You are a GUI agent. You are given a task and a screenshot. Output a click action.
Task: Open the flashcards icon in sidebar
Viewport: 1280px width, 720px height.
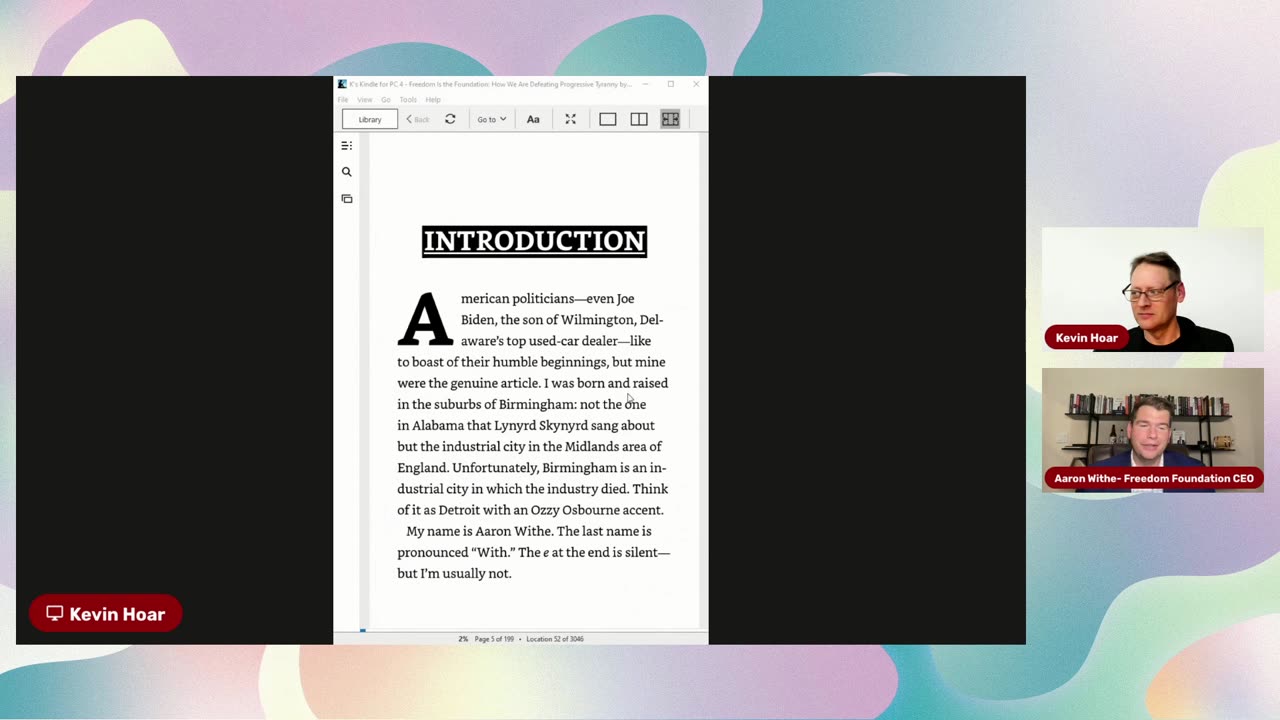[x=347, y=199]
